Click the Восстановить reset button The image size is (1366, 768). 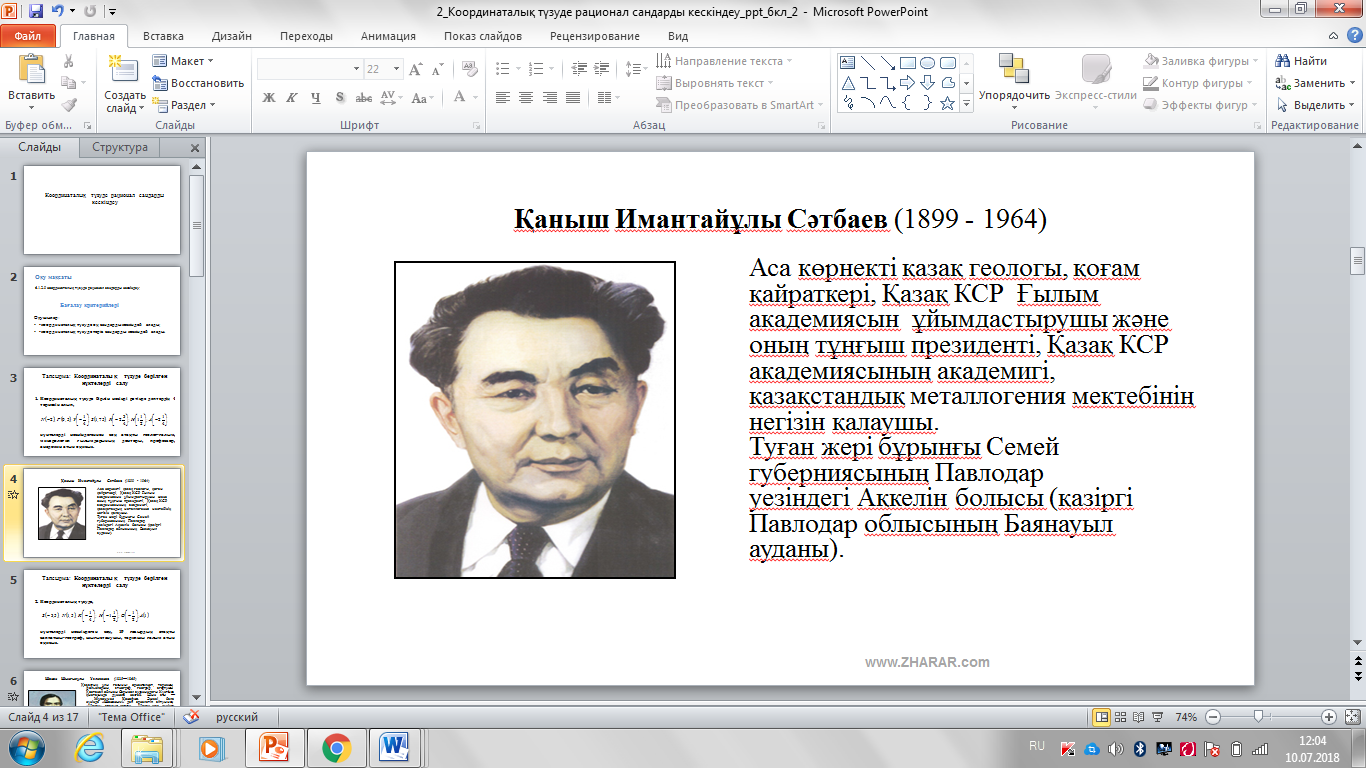pyautogui.click(x=198, y=83)
